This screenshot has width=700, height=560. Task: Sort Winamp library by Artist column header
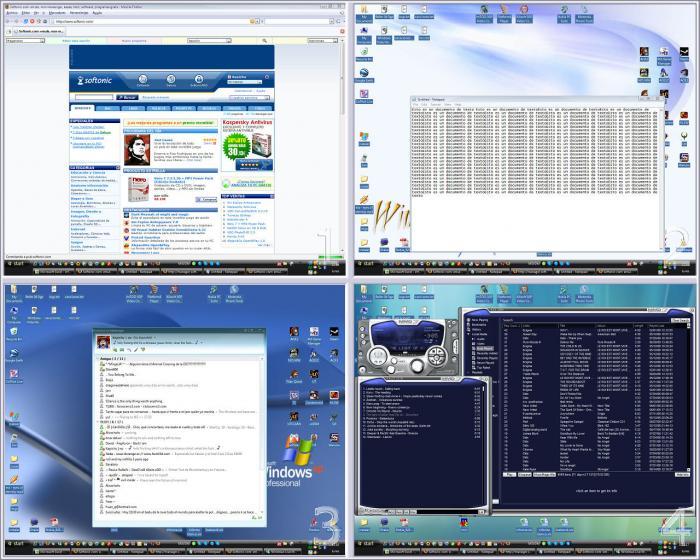pos(539,326)
